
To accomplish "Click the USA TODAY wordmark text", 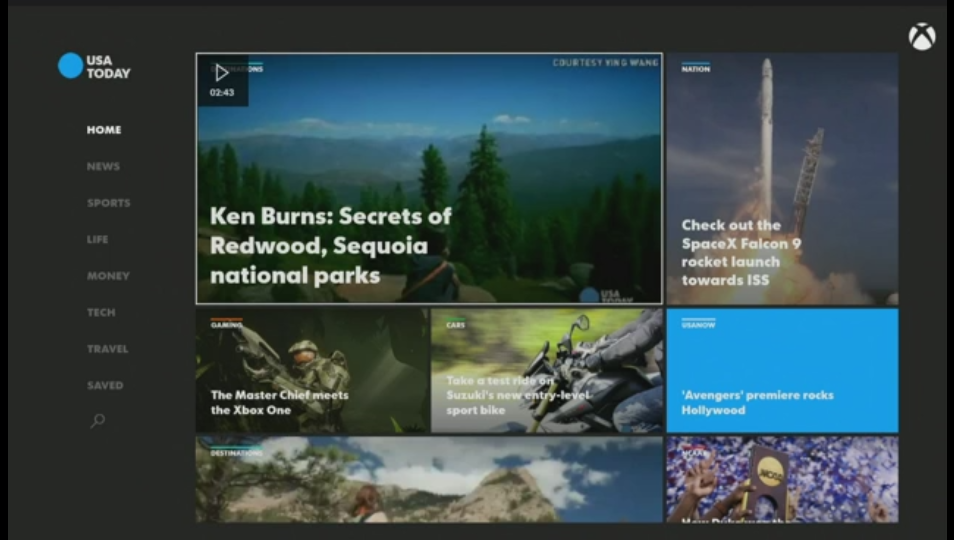I will click(108, 67).
